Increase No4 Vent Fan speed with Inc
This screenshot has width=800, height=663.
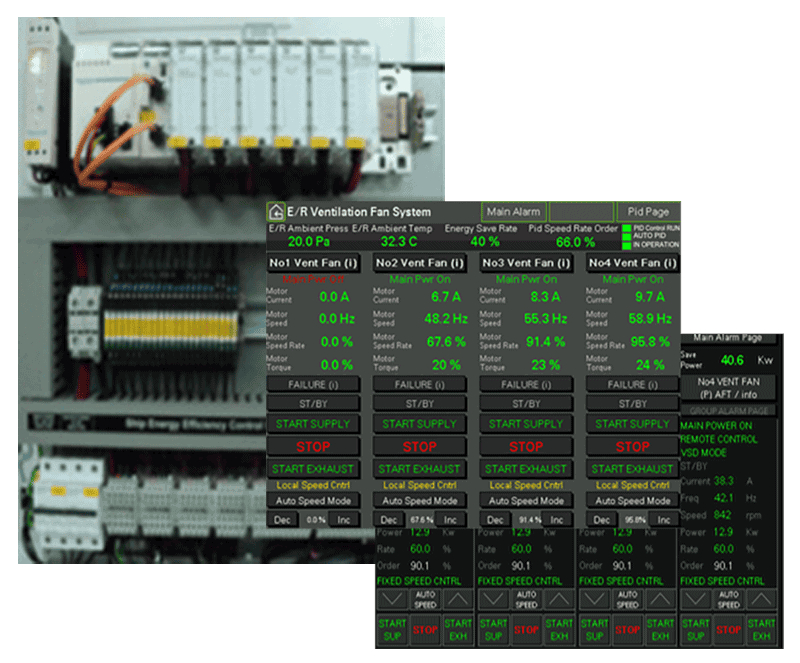664,520
